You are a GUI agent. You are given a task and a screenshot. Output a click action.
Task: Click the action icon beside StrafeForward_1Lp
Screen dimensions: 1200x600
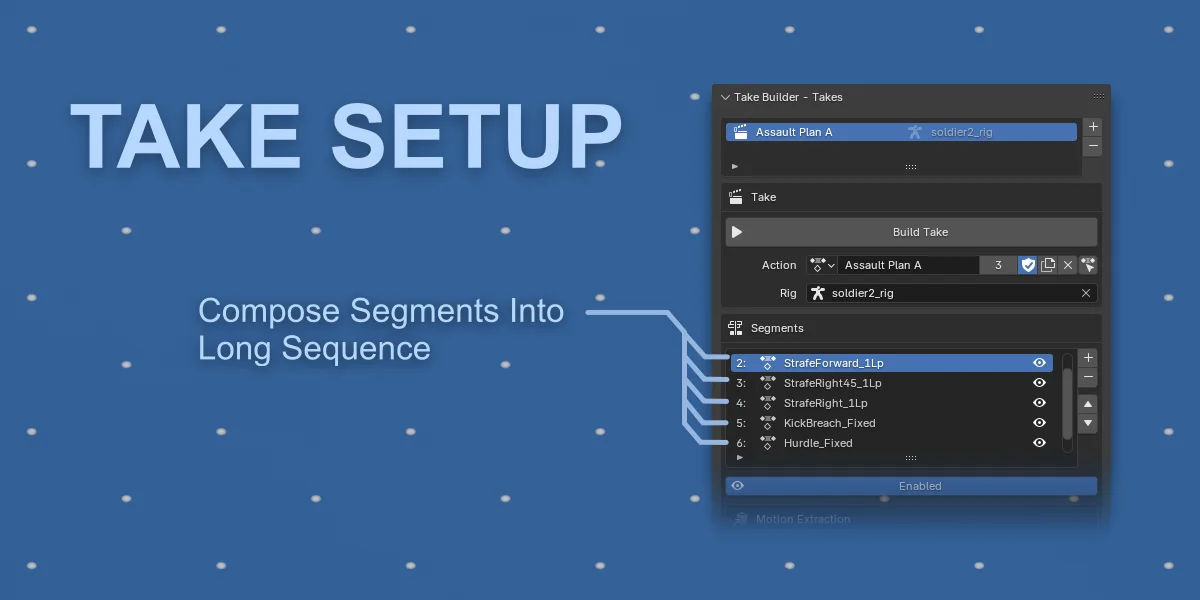click(x=767, y=363)
